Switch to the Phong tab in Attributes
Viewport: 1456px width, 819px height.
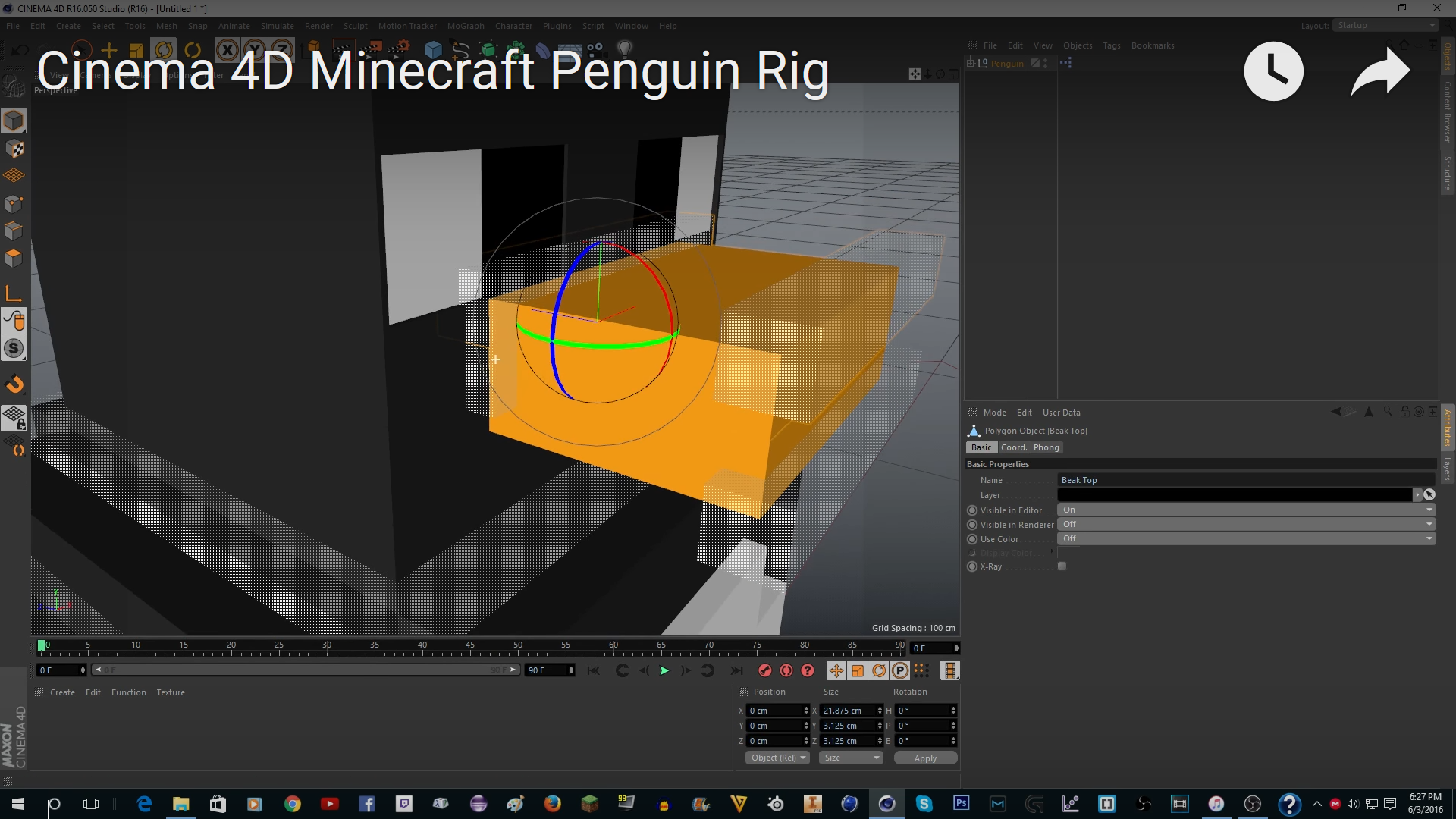(1046, 447)
